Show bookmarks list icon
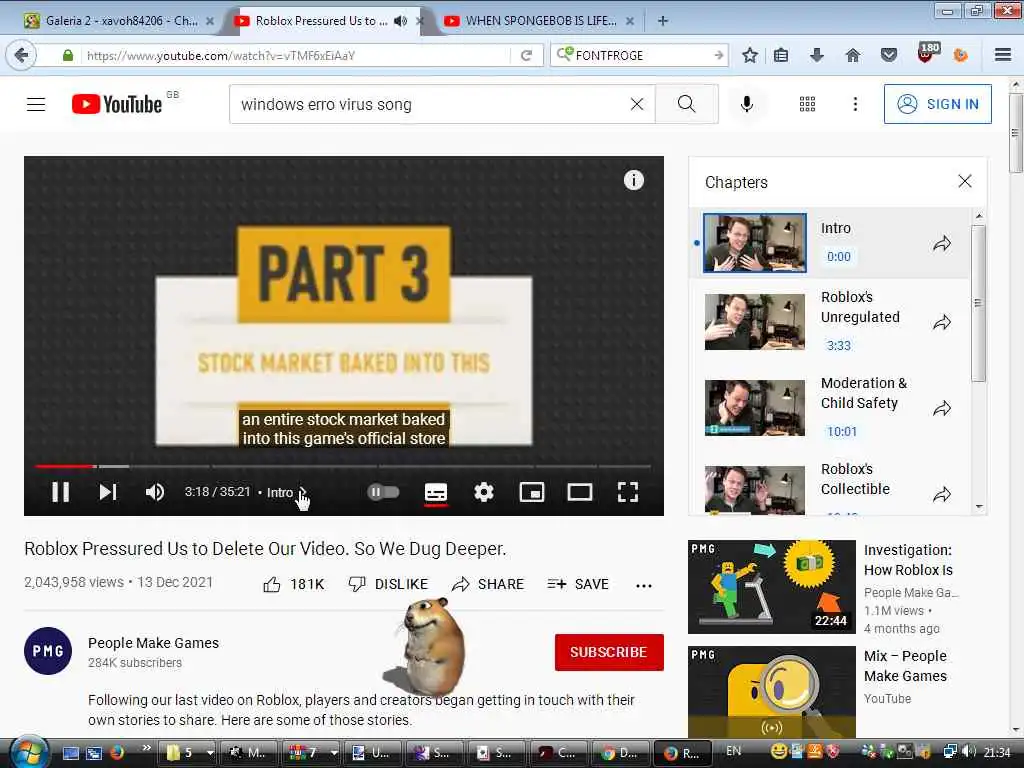The height and width of the screenshot is (768, 1024). [780, 56]
